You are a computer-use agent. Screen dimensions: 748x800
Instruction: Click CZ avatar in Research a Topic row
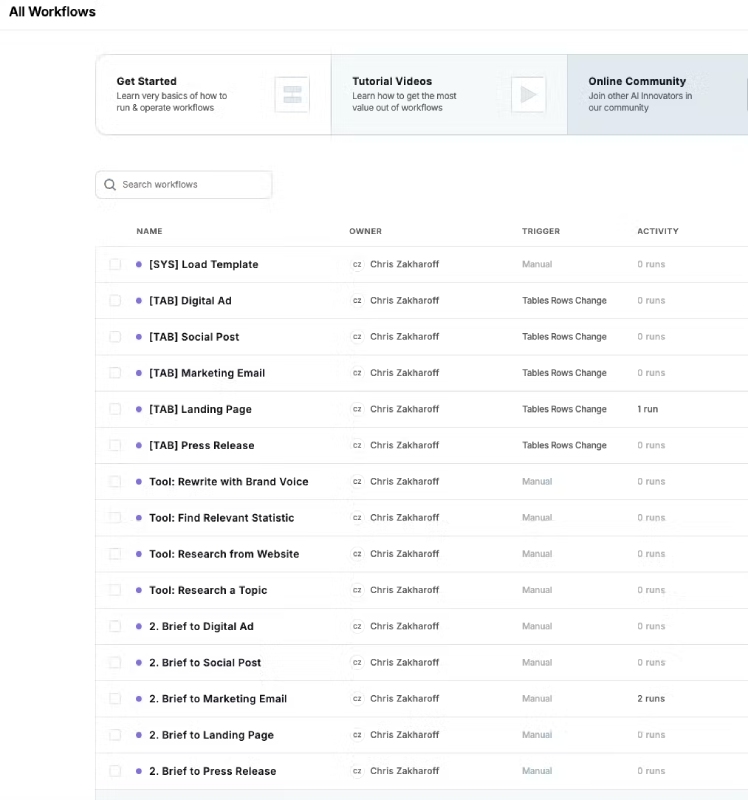point(357,590)
